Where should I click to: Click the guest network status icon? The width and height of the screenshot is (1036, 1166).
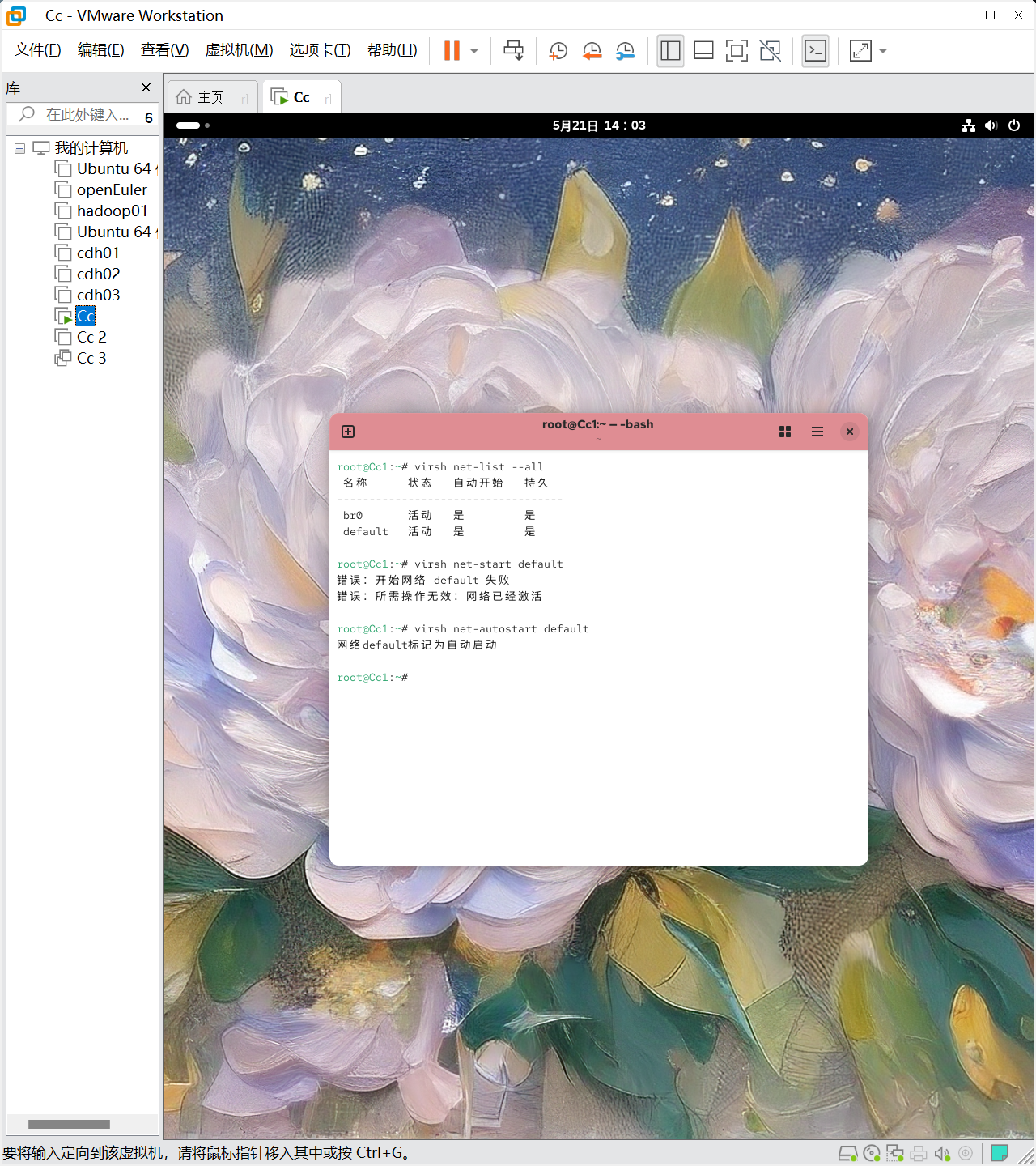pos(969,126)
